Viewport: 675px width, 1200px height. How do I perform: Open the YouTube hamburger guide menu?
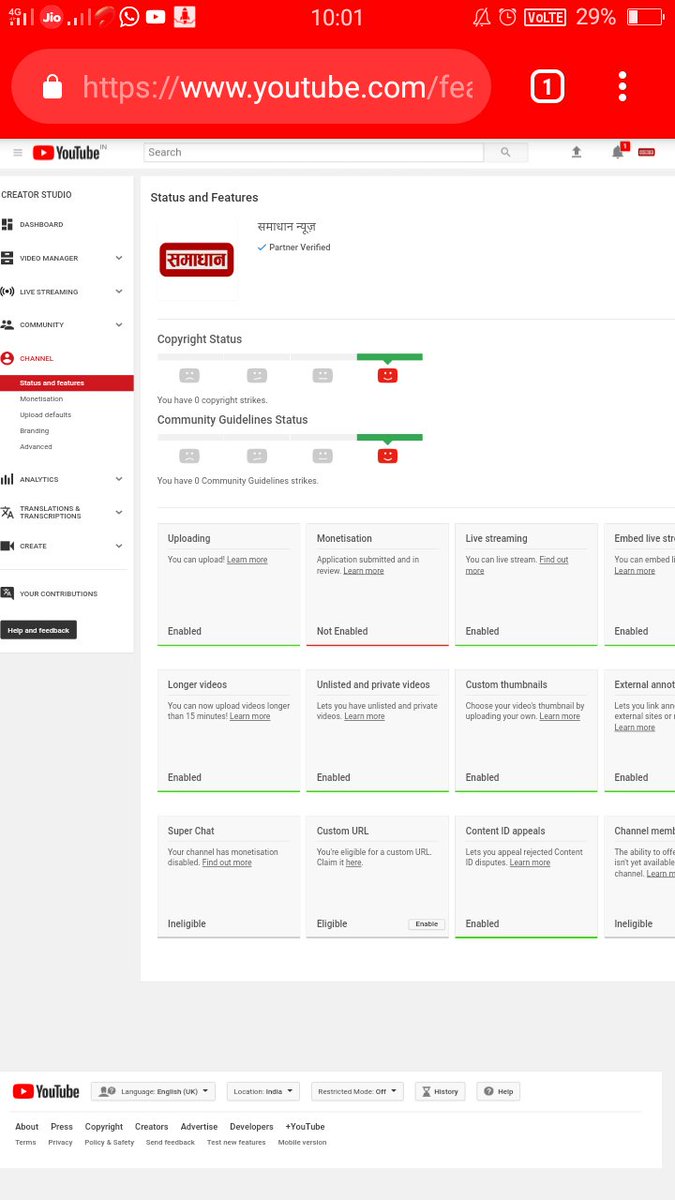click(x=17, y=152)
